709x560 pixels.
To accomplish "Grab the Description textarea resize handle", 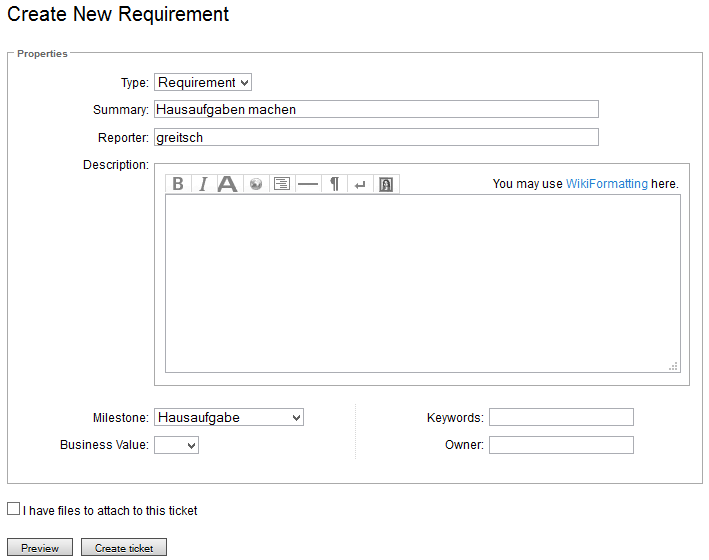I will 674,367.
